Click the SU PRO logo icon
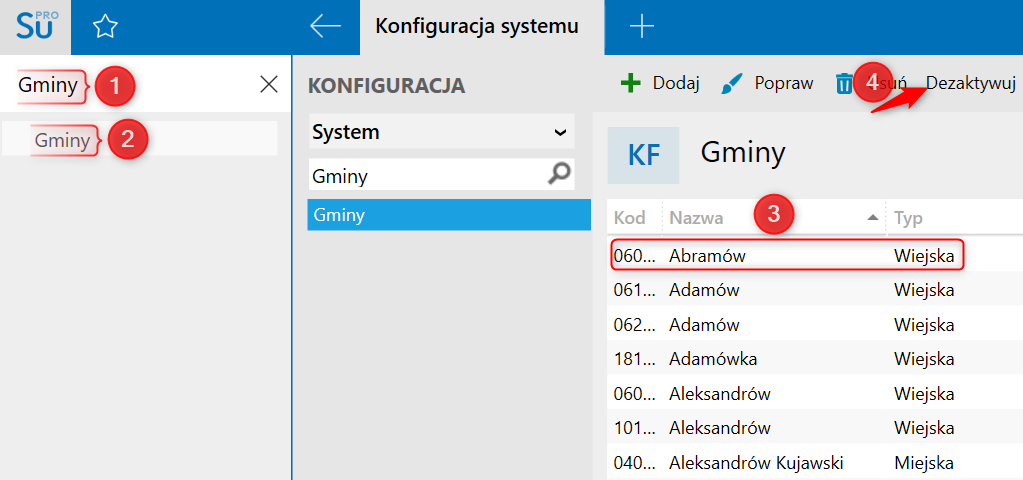The width and height of the screenshot is (1023, 480). coord(36,26)
